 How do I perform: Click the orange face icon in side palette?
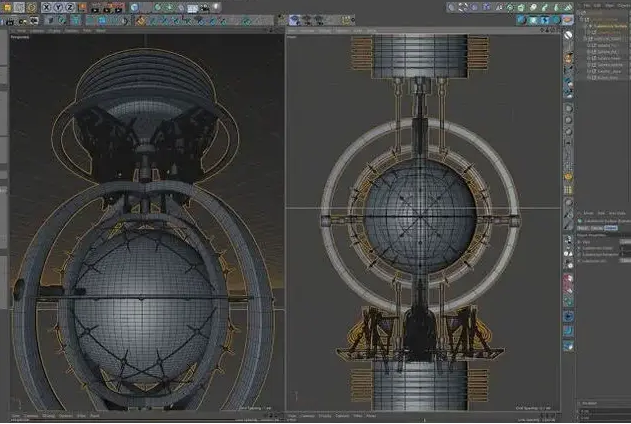point(568,177)
